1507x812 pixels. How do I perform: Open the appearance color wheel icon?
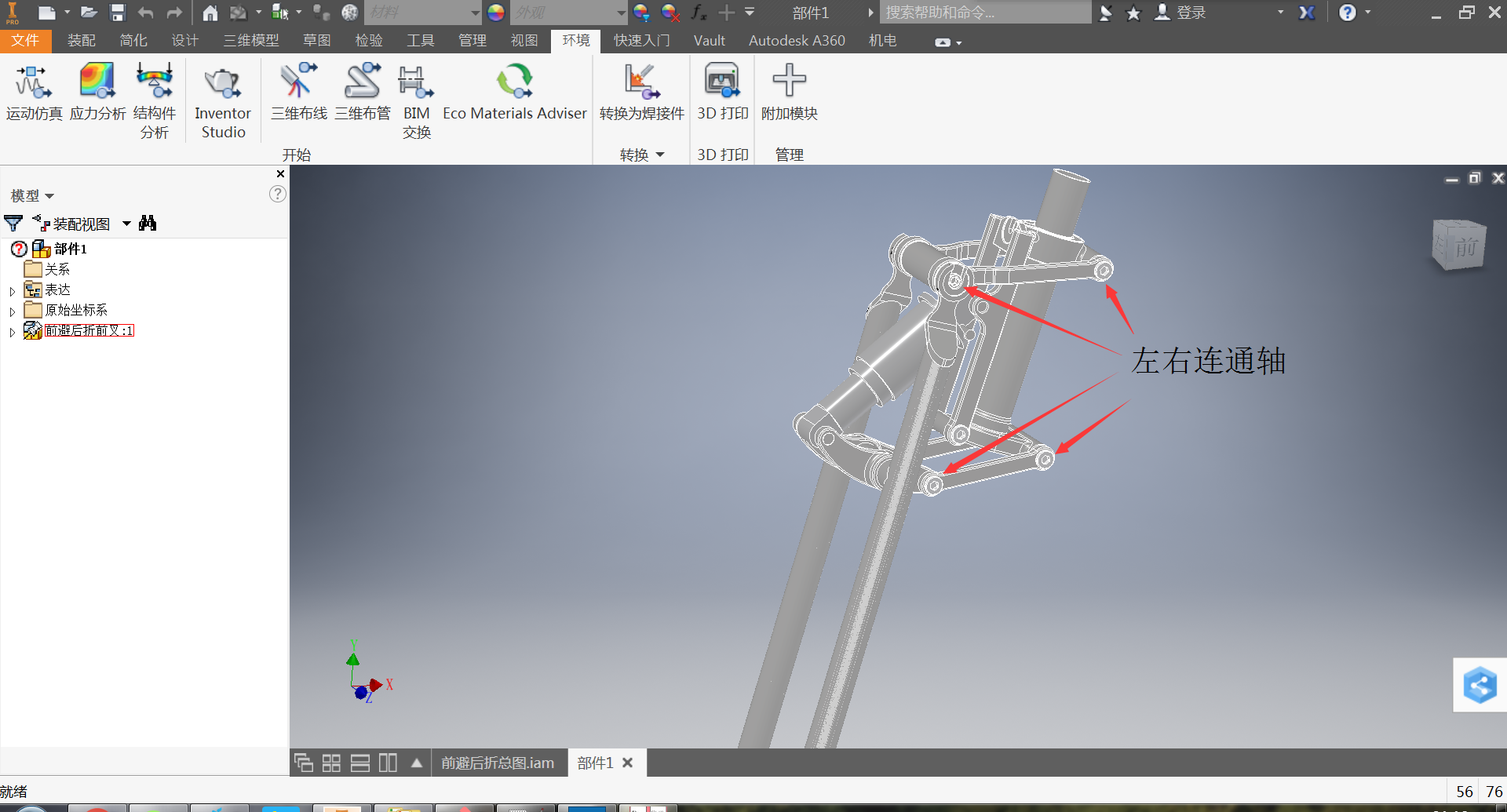(x=496, y=13)
